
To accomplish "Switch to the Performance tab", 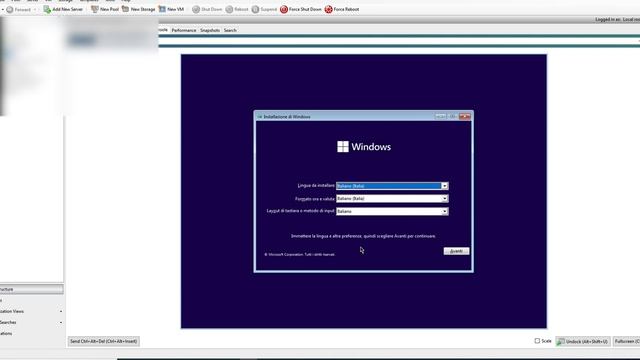I will point(184,30).
